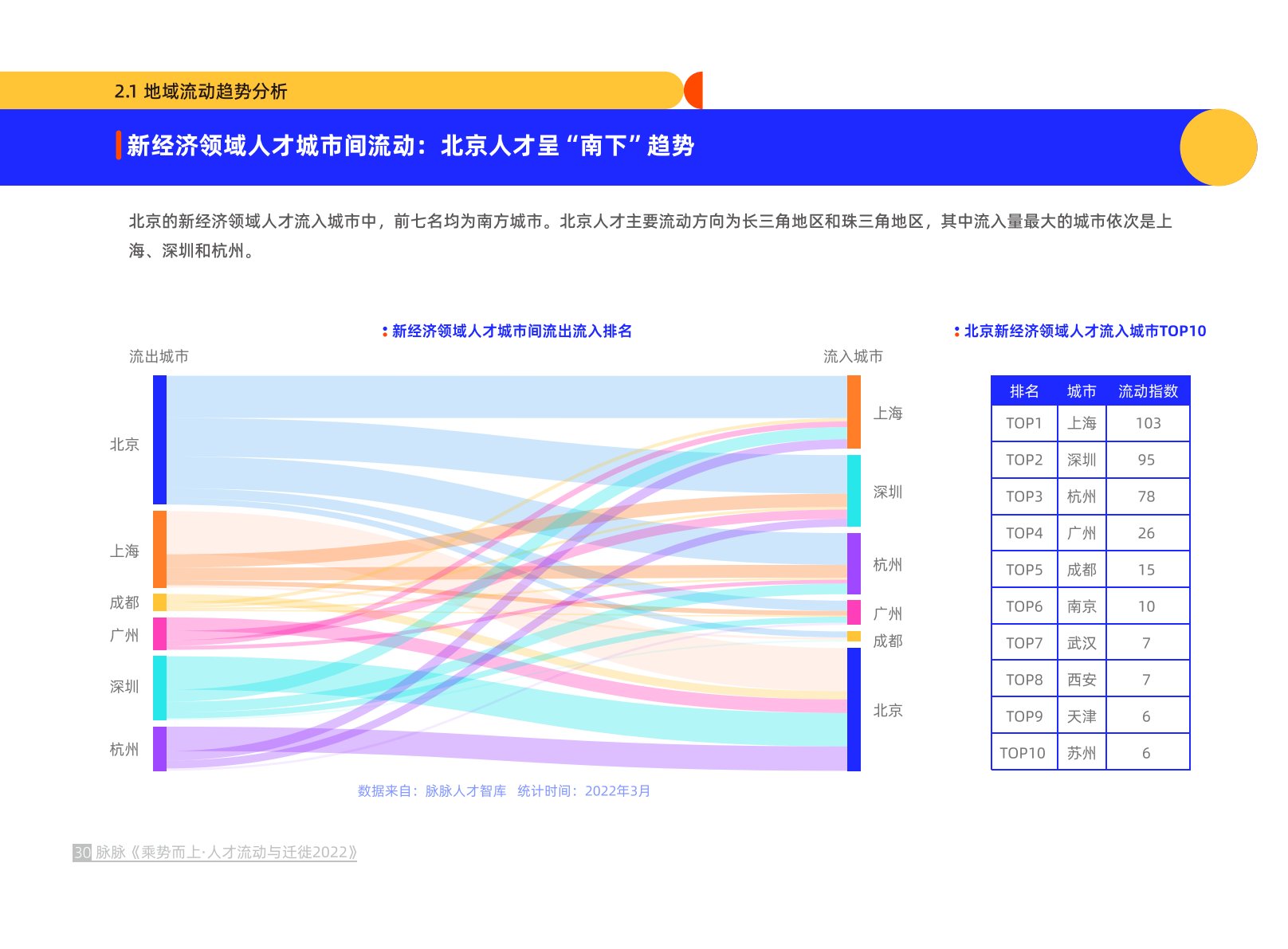
Task: Select the cyan 深圳 outflow node bar
Action: 159,688
